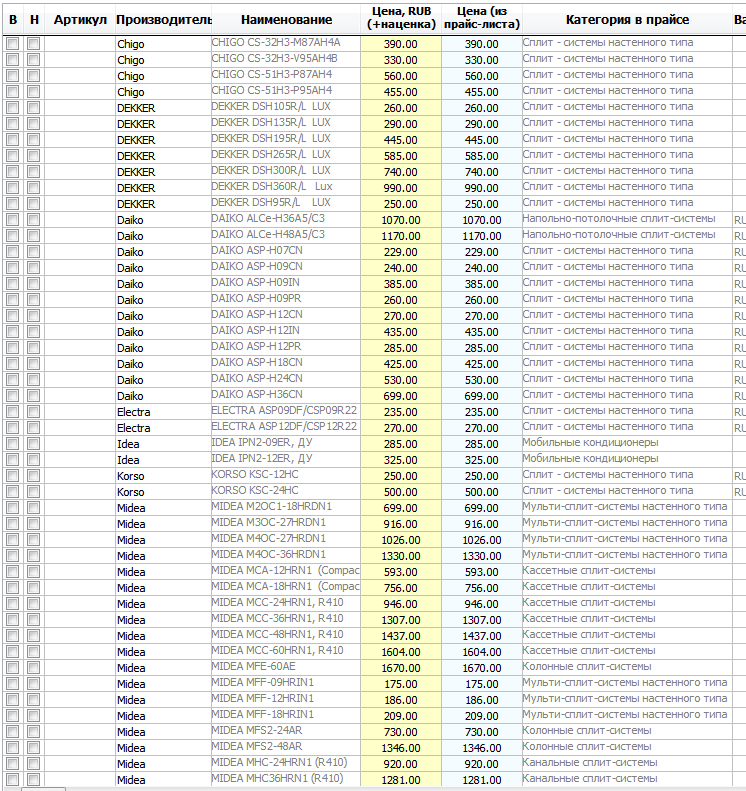Click DAIKO ASP-H07CN name cell

286,252
